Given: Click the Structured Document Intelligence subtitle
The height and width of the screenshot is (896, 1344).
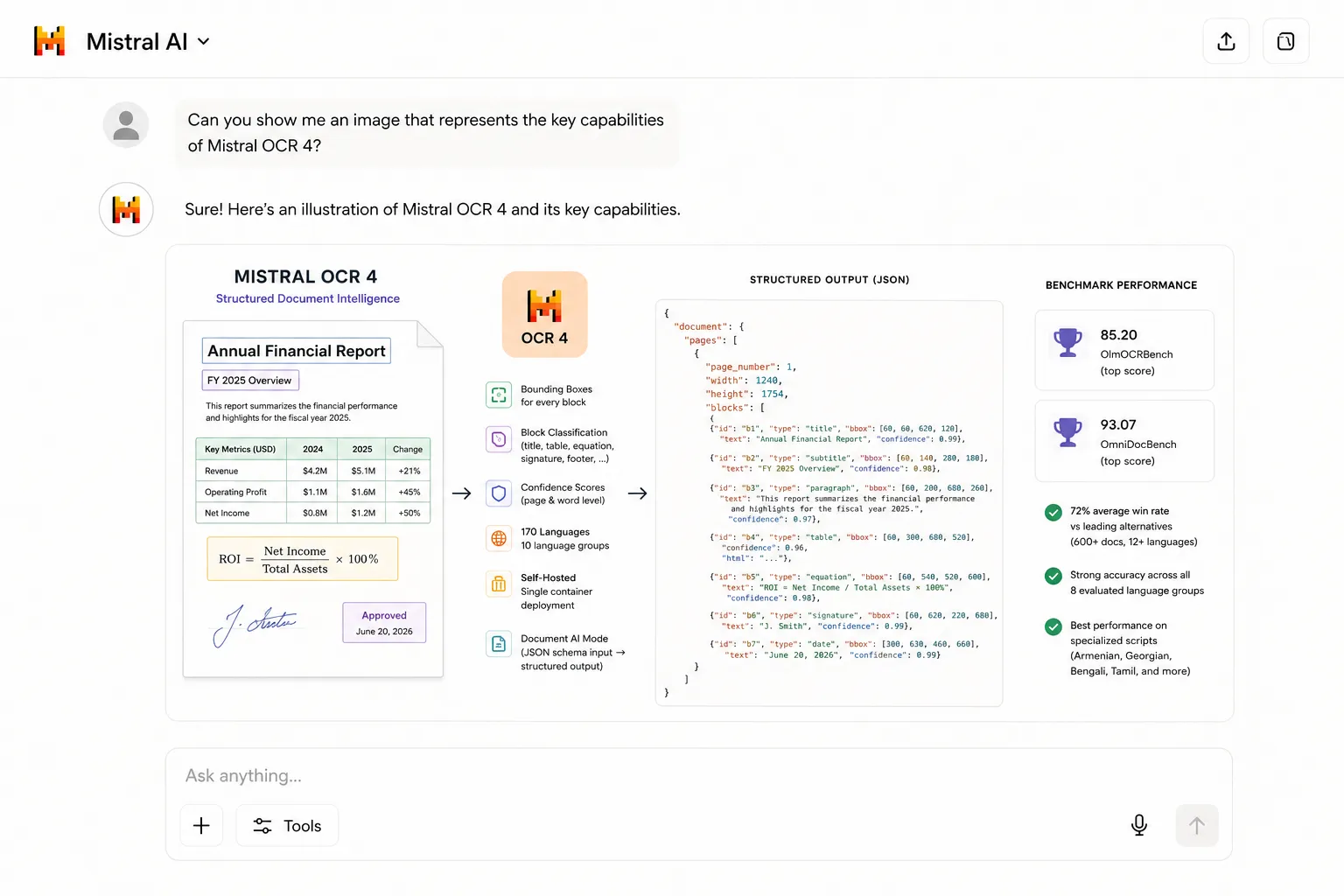Looking at the screenshot, I should pos(308,298).
